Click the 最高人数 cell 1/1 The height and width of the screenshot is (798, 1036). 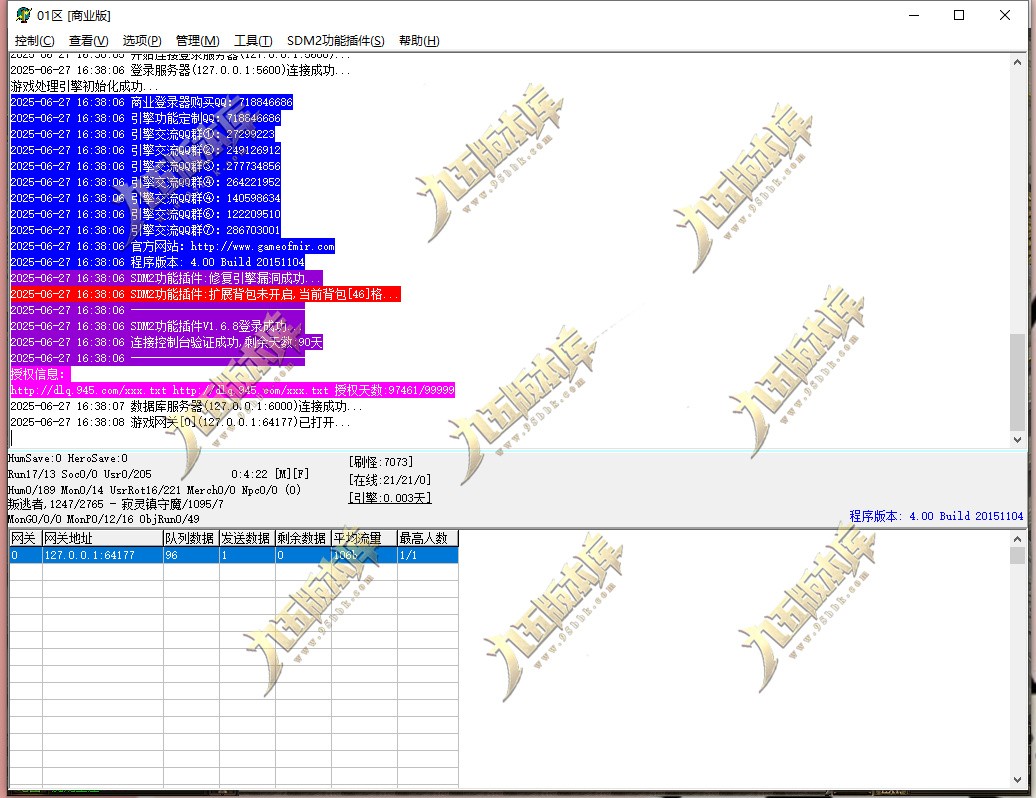coord(427,555)
